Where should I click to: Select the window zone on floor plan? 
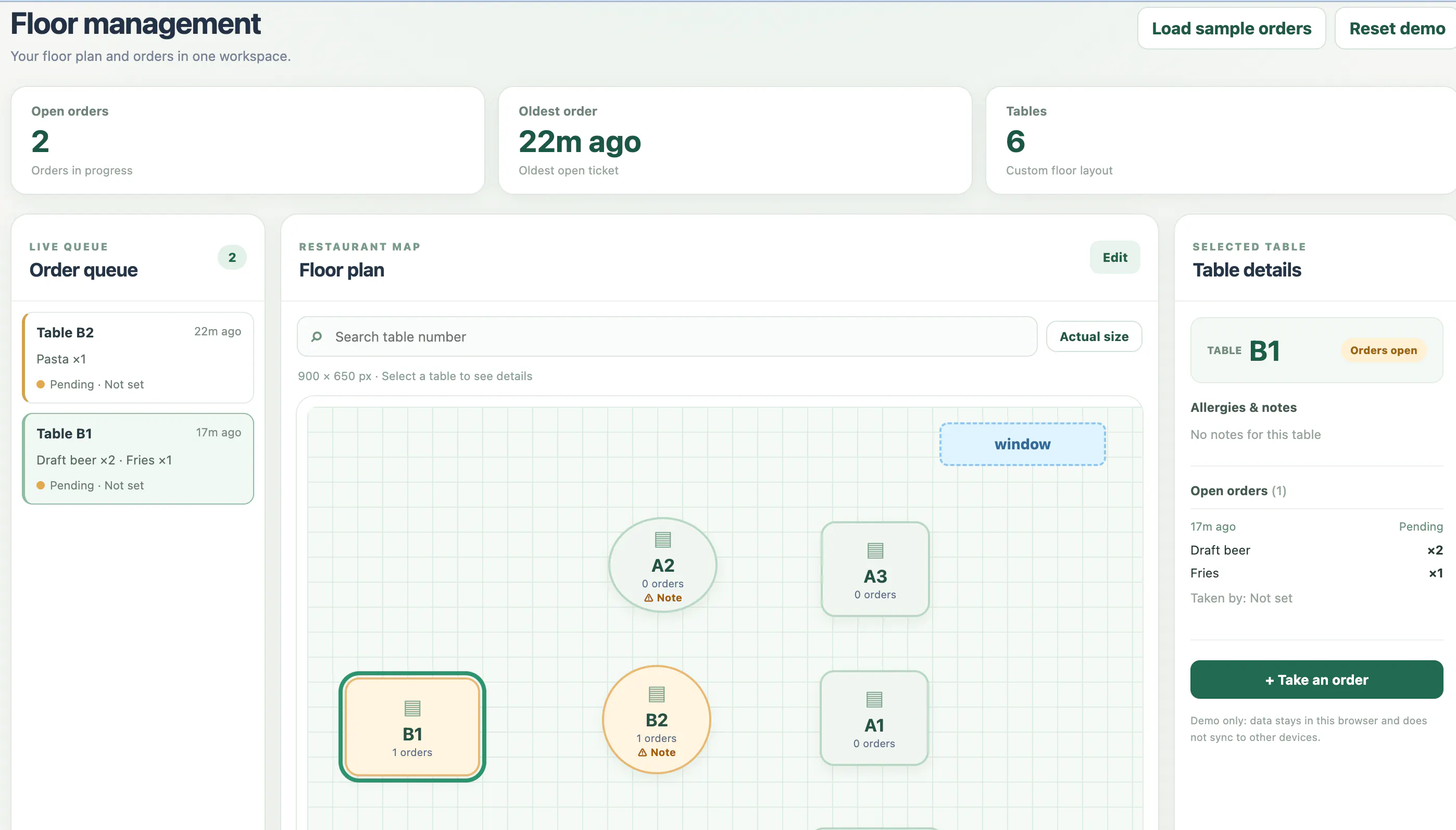coord(1022,444)
